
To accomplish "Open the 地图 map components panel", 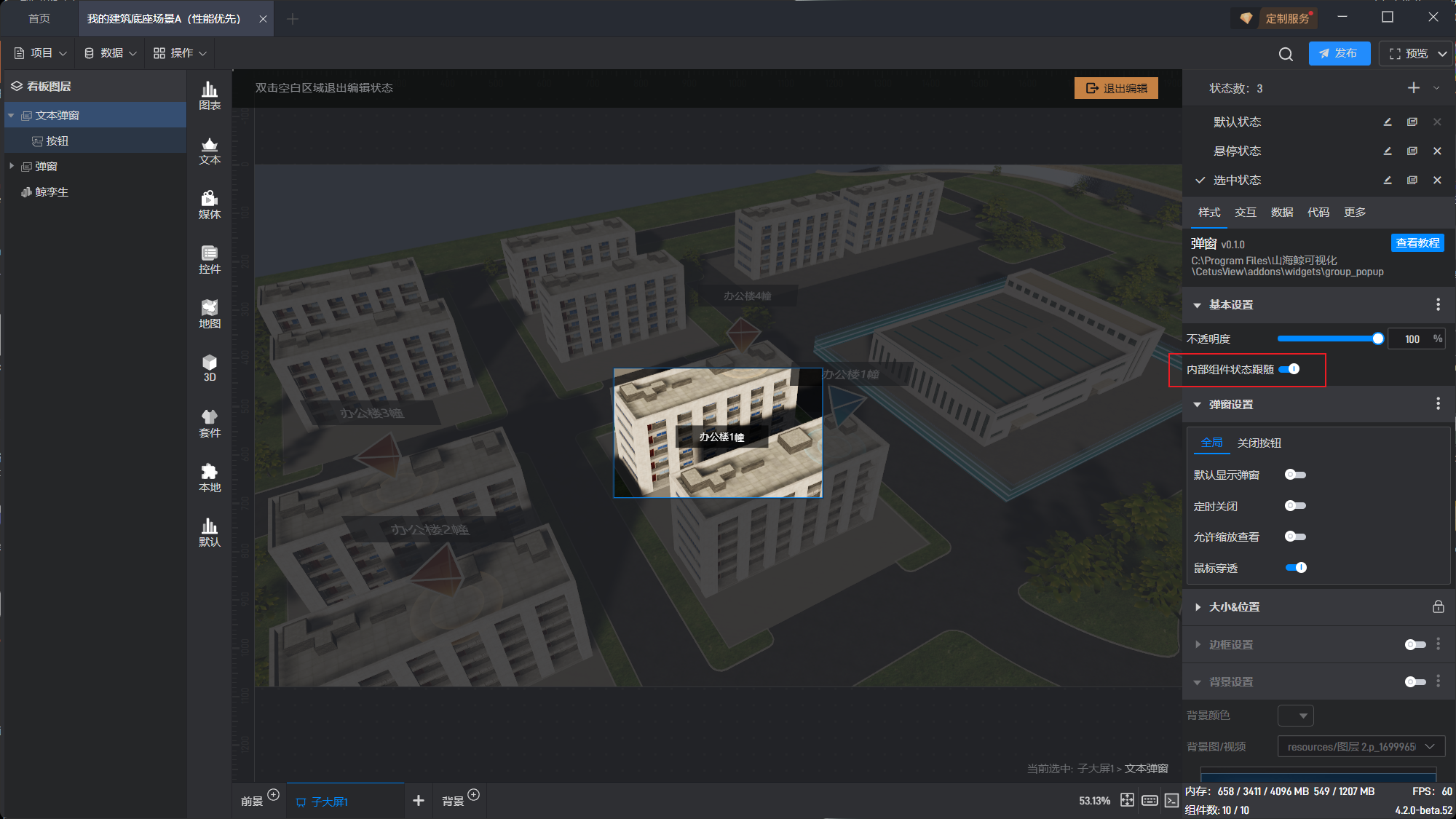I will (x=210, y=314).
